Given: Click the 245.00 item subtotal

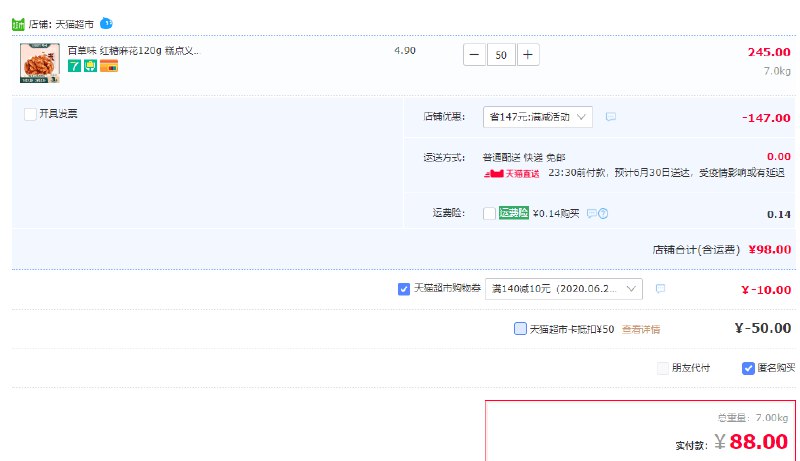Looking at the screenshot, I should click(769, 52).
